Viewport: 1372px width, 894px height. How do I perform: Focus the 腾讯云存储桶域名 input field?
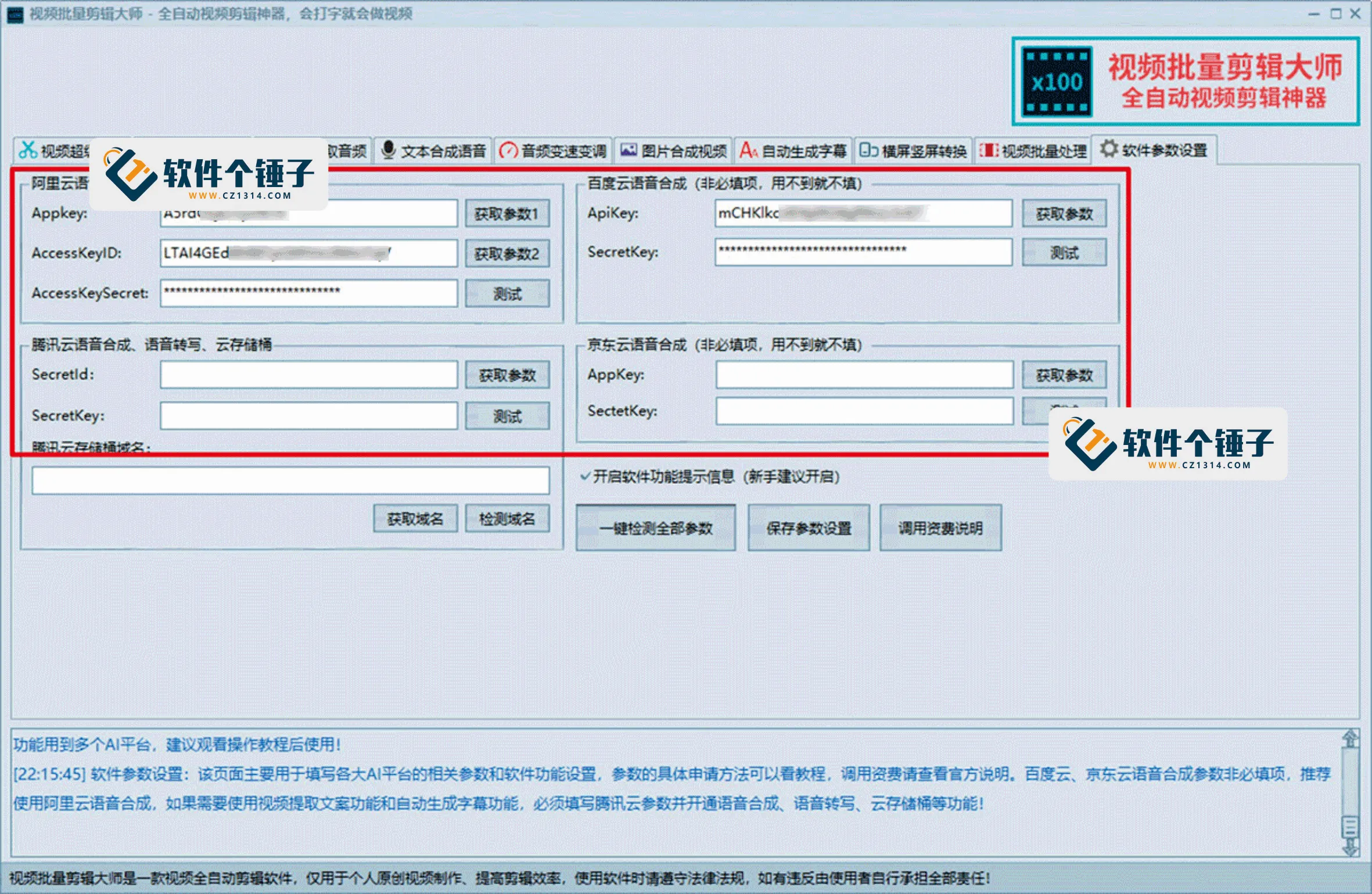click(290, 480)
